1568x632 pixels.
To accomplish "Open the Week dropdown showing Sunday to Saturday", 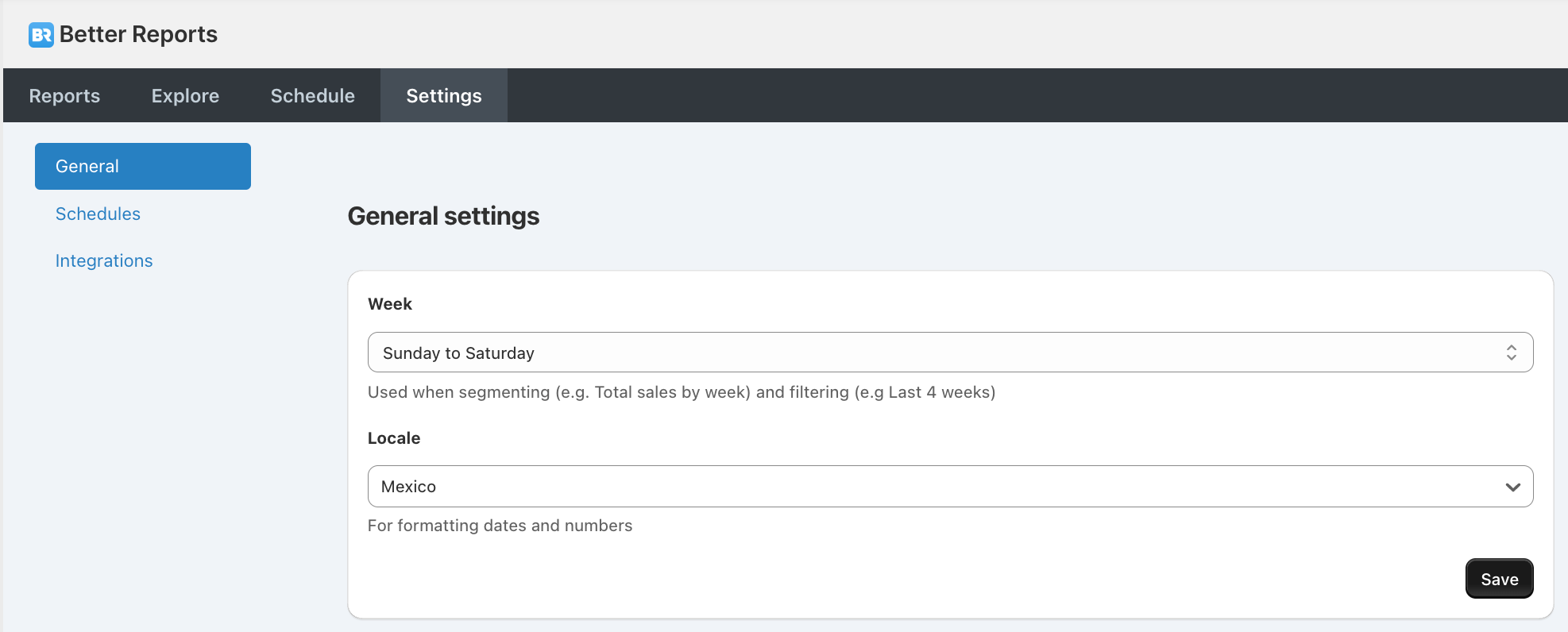I will [x=949, y=353].
